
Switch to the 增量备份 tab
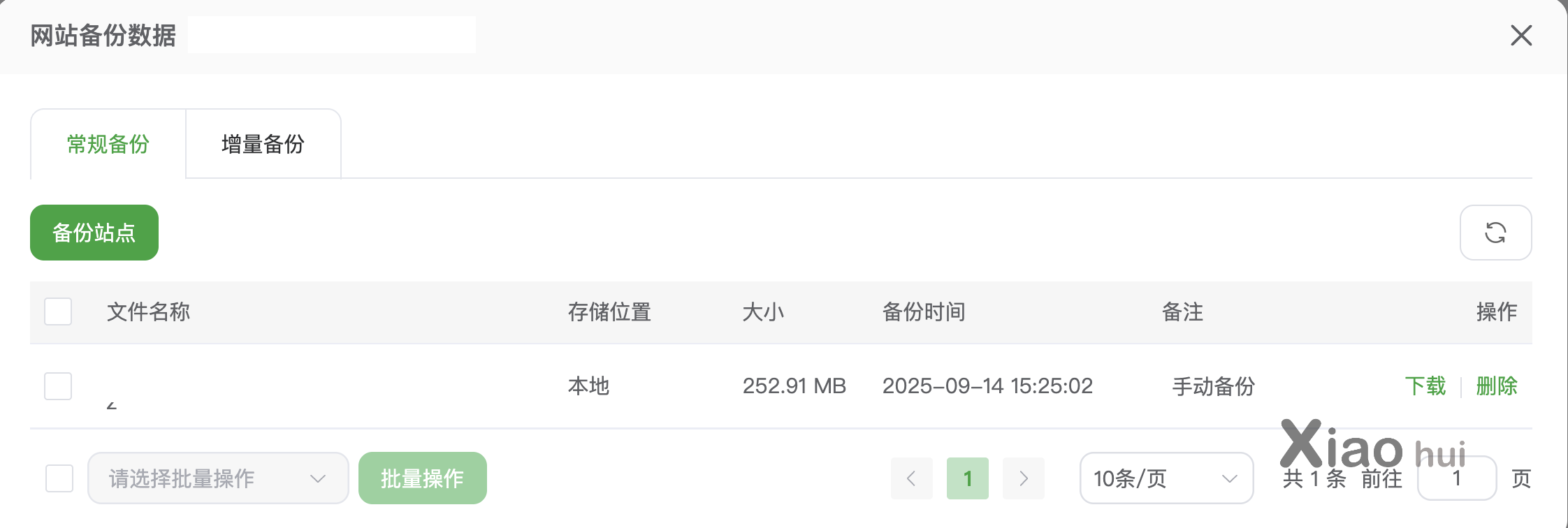click(x=263, y=145)
